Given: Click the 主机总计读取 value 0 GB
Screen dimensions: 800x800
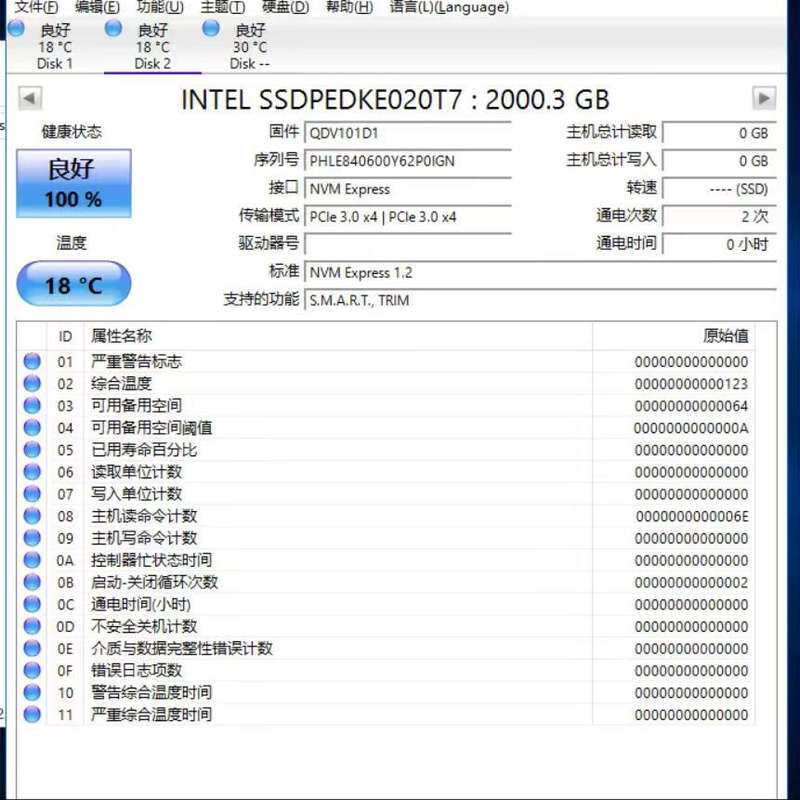Looking at the screenshot, I should click(719, 133).
